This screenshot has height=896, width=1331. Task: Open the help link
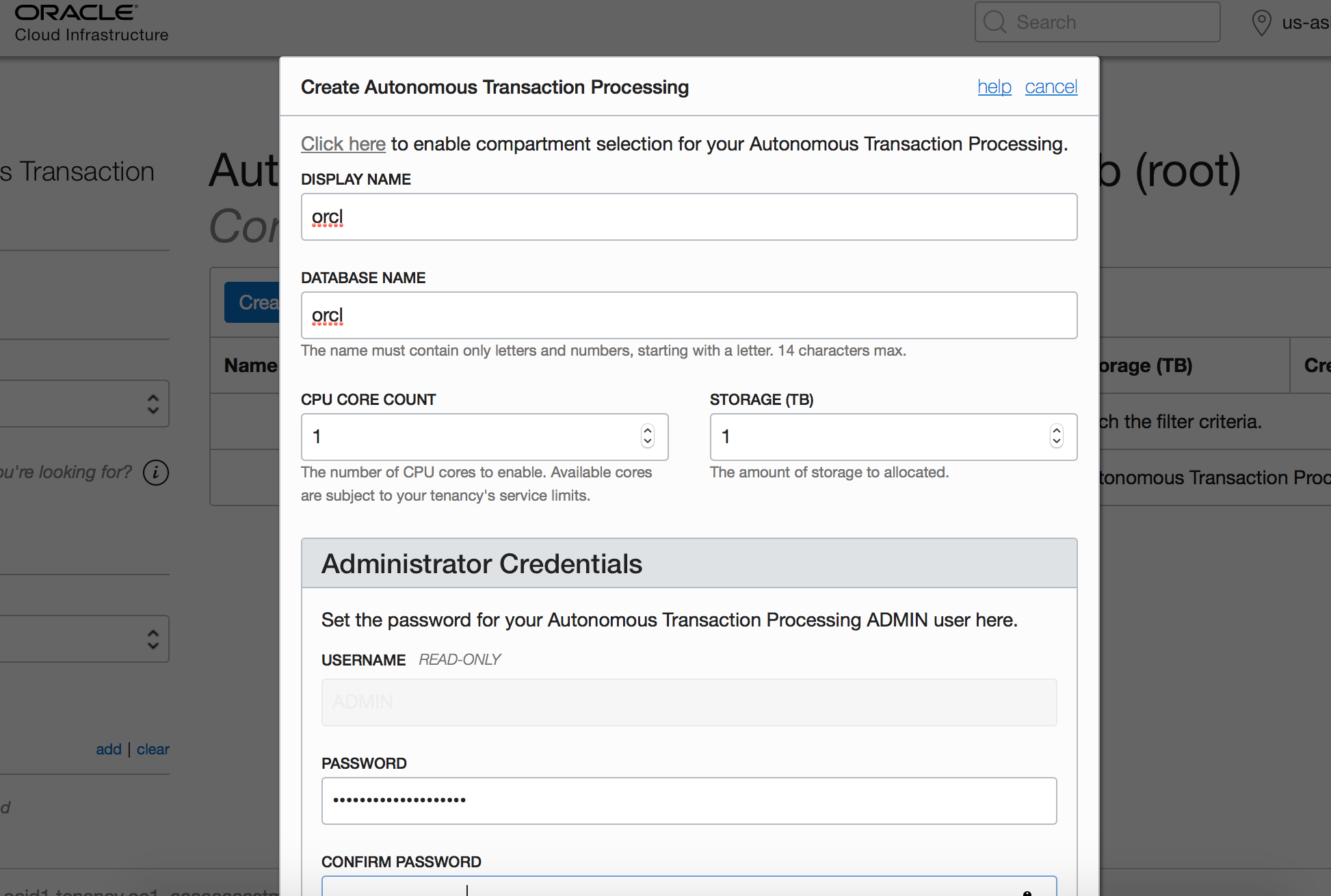pos(994,87)
